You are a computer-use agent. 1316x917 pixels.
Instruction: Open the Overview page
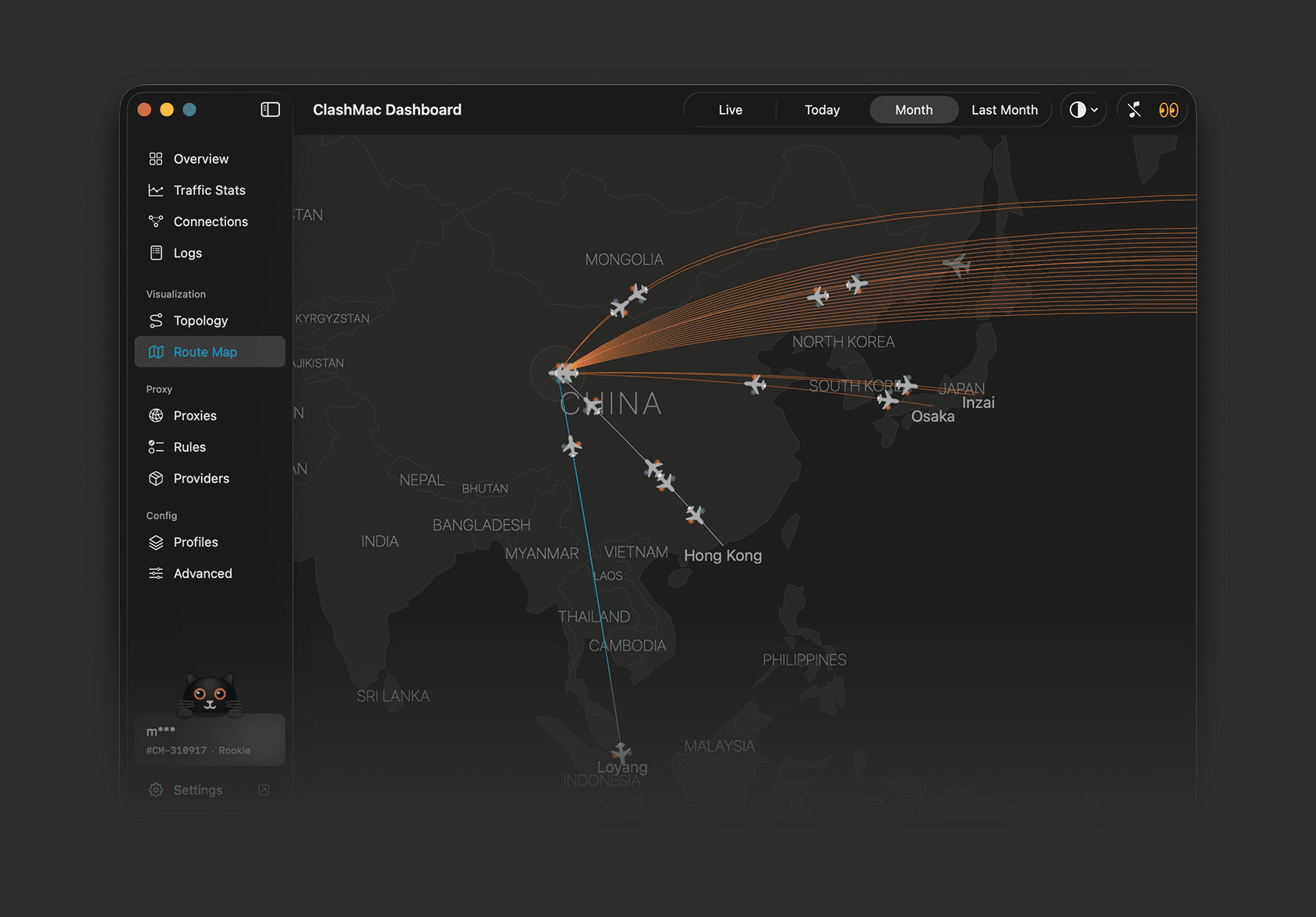coord(210,159)
